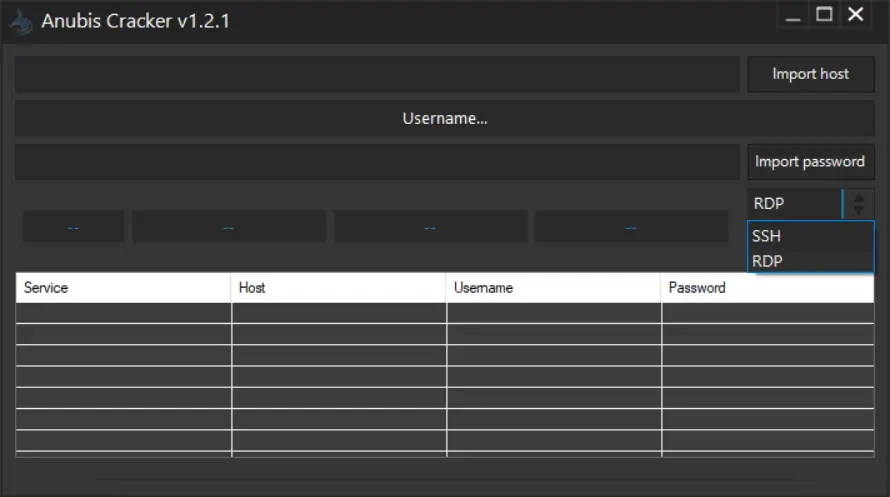Focus the password field beside Import password
890x497 pixels.
[376, 162]
